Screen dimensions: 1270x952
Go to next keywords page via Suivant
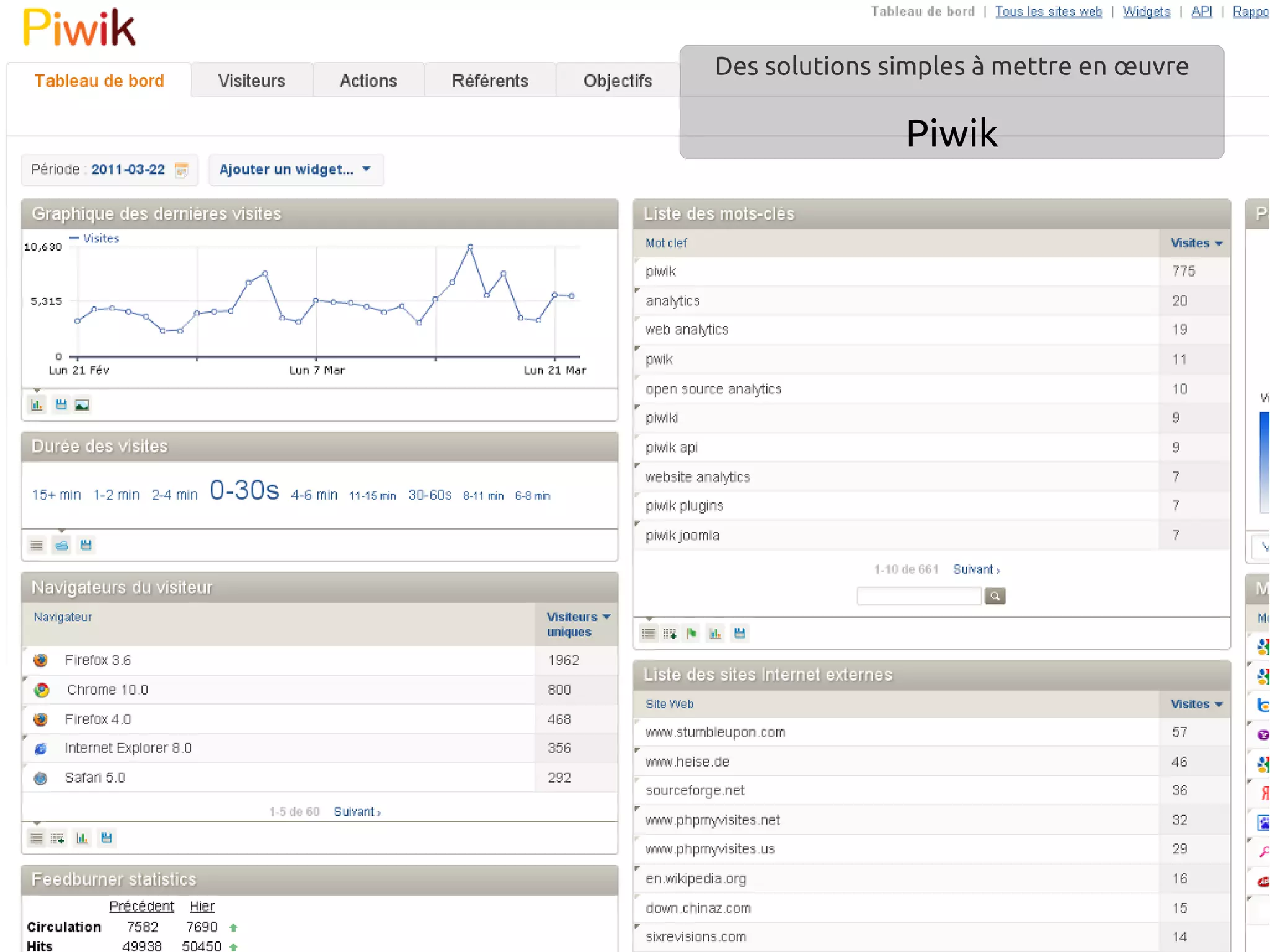pos(976,569)
